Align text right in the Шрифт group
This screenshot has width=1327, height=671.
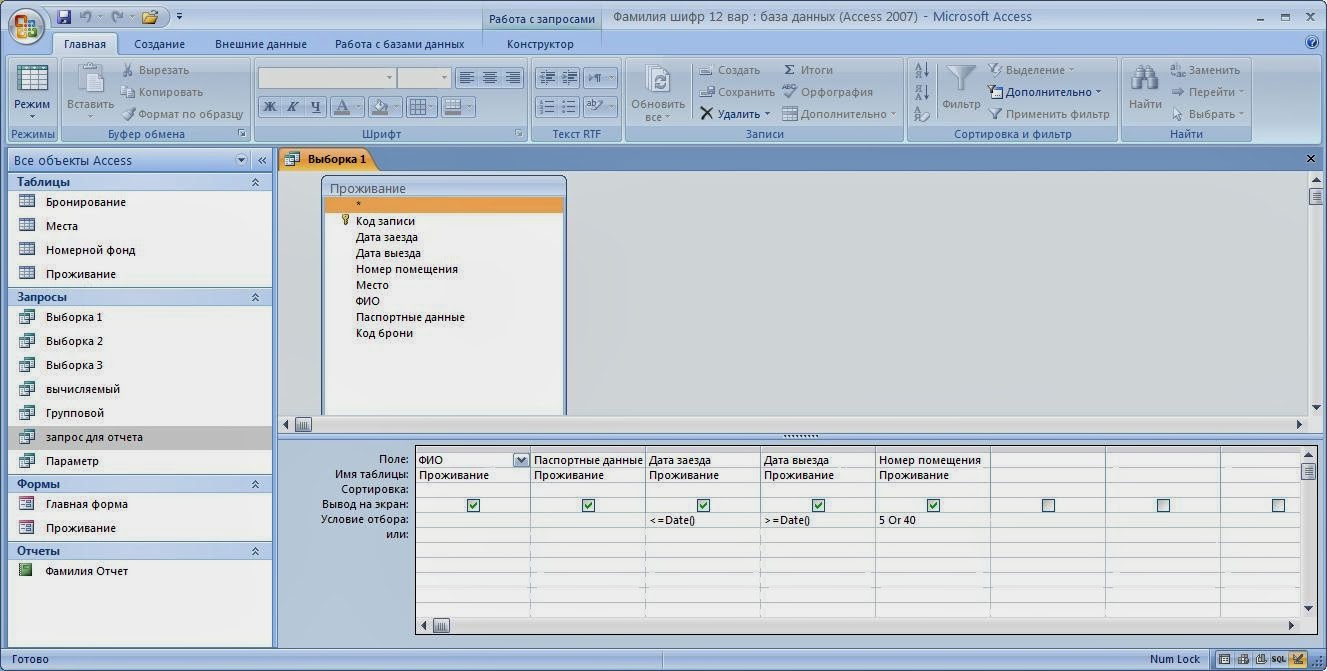click(513, 78)
